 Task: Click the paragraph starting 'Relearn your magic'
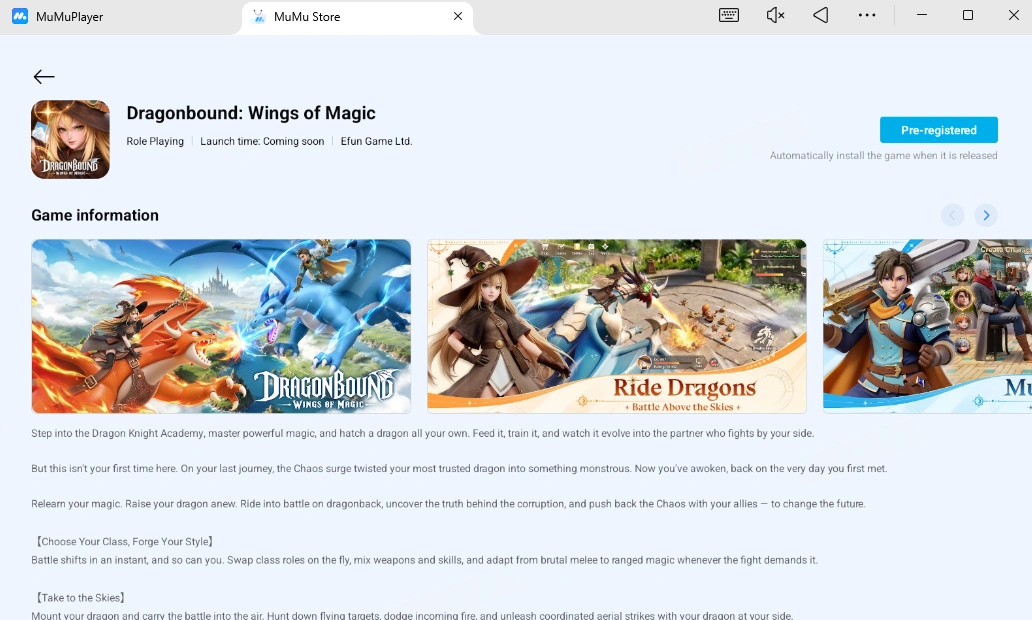[x=448, y=504]
